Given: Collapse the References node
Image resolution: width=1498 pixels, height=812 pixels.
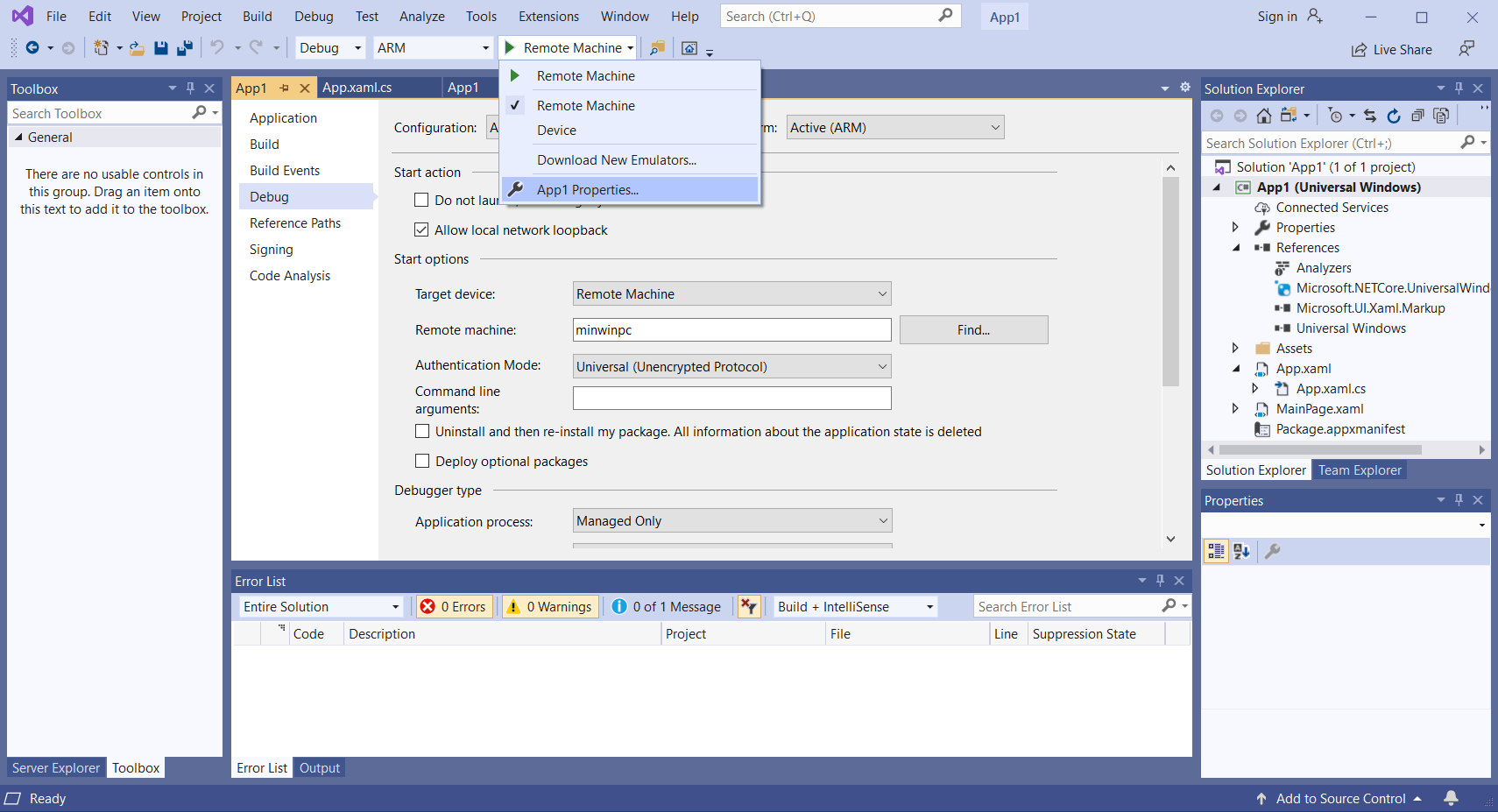Looking at the screenshot, I should (1235, 247).
